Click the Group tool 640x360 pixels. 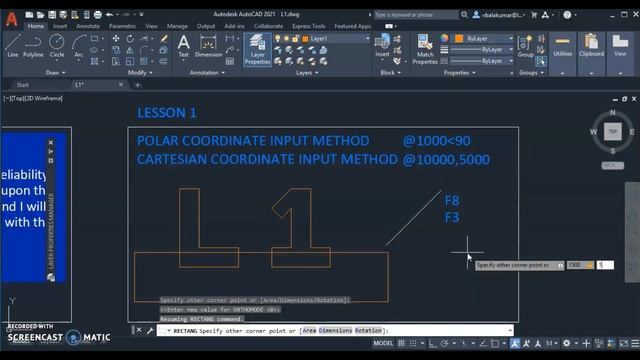click(525, 47)
